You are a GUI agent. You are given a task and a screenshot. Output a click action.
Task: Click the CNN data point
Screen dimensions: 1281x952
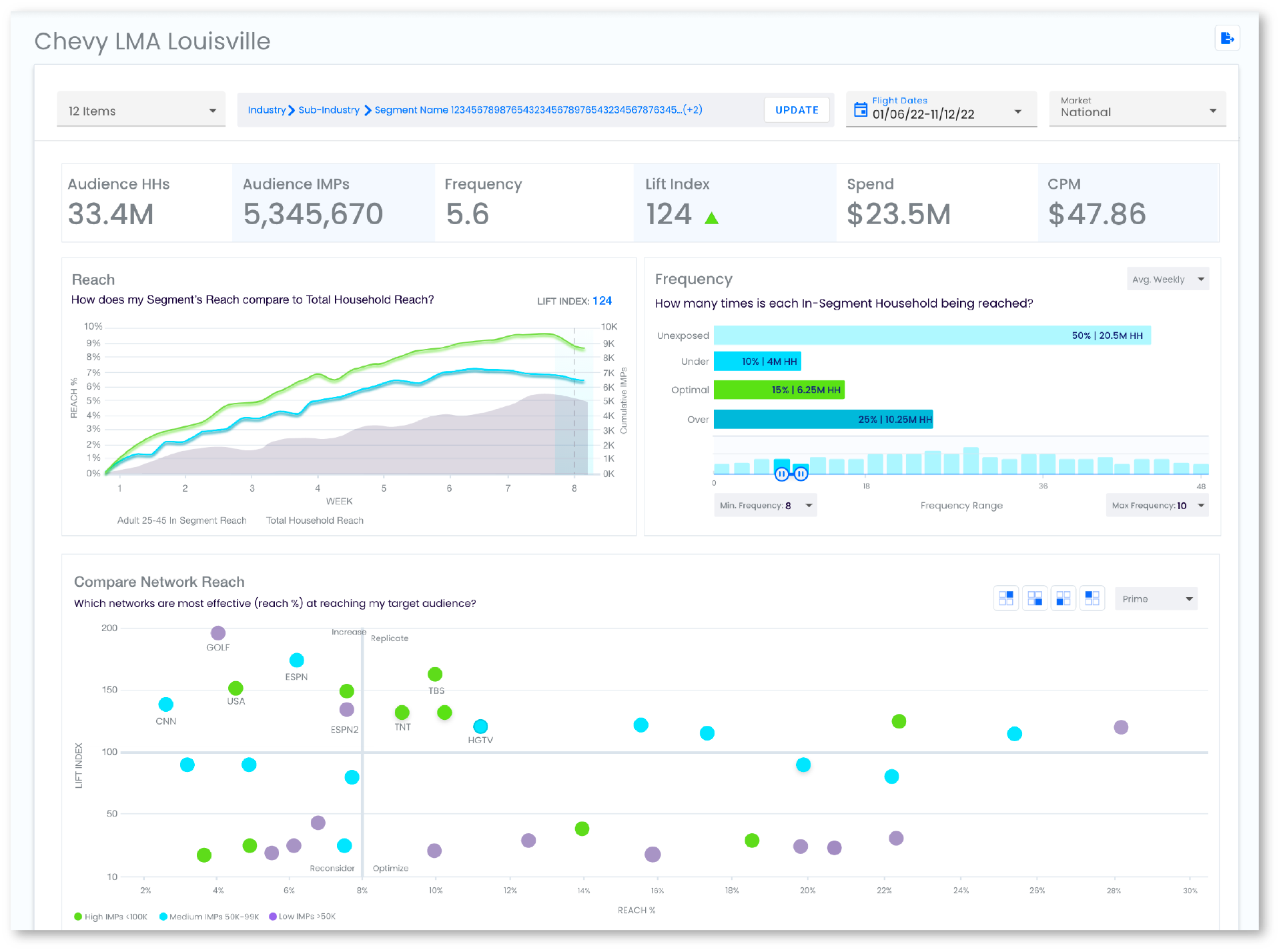pos(166,704)
